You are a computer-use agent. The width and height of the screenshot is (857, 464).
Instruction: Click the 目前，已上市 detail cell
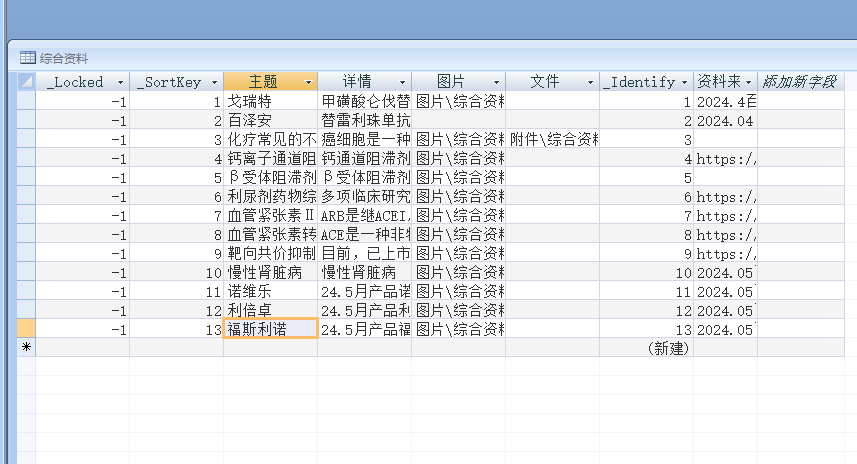coord(365,253)
